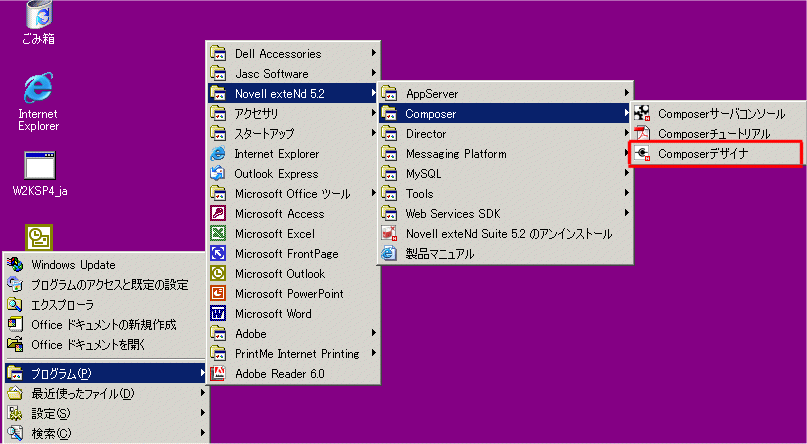Viewport: 807px width, 444px height.
Task: Open the Director program group
Action: pyautogui.click(x=505, y=134)
